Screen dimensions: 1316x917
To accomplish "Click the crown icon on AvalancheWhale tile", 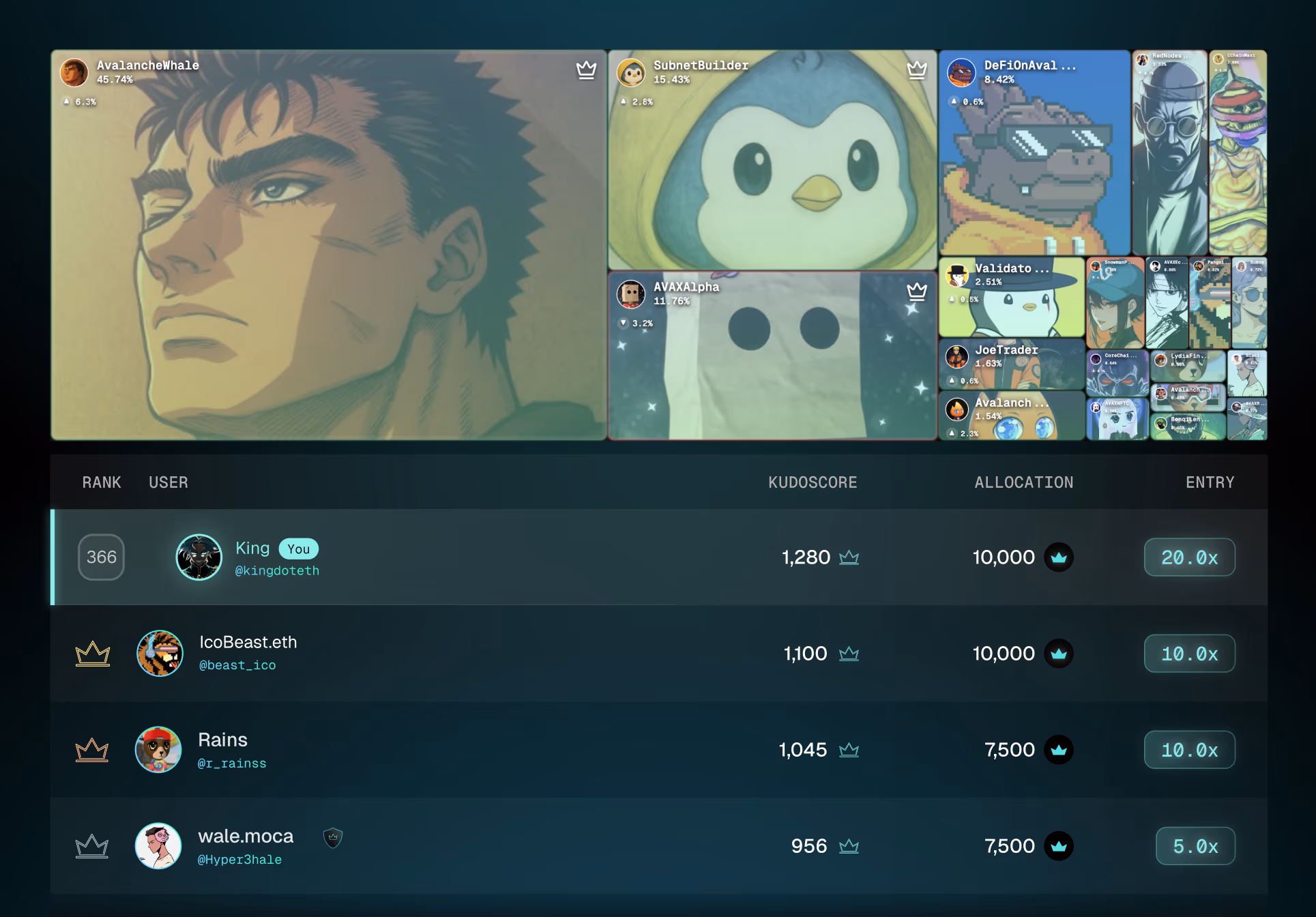I will (586, 70).
